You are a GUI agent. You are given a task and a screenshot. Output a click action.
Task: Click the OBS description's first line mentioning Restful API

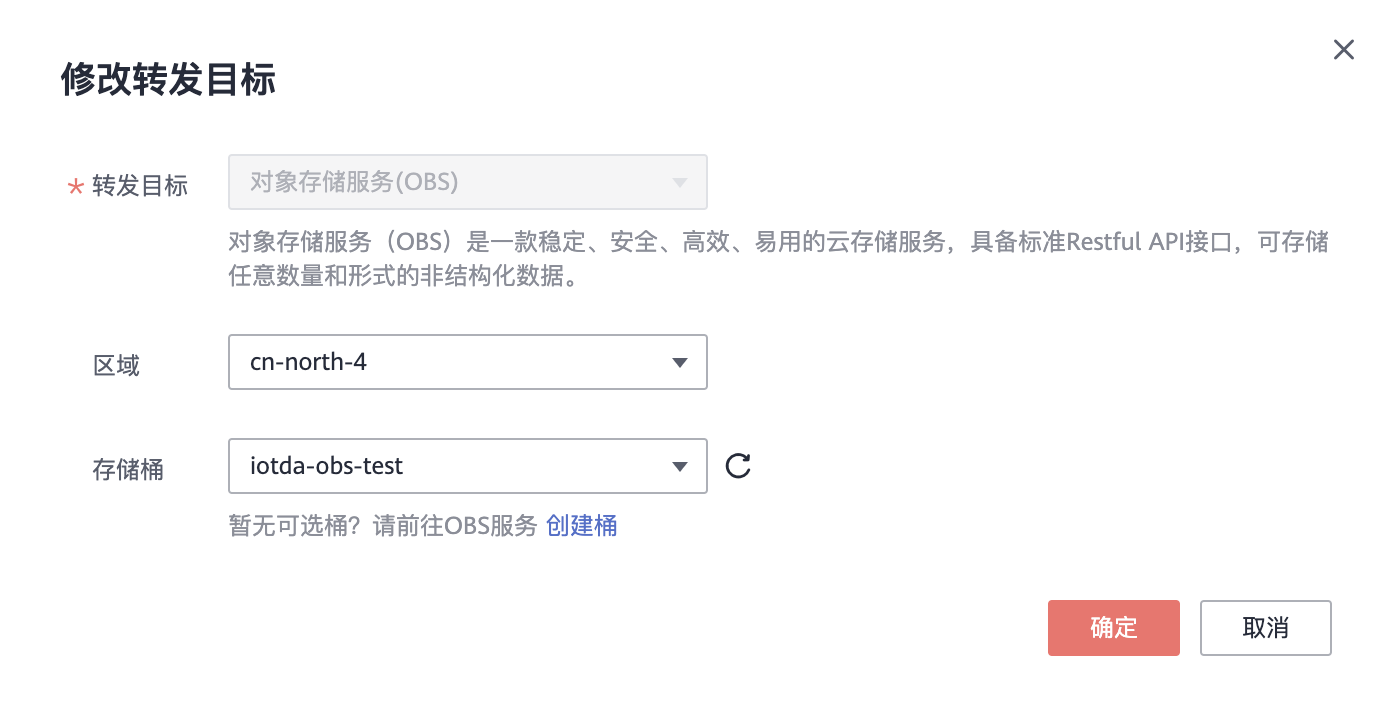(x=777, y=243)
